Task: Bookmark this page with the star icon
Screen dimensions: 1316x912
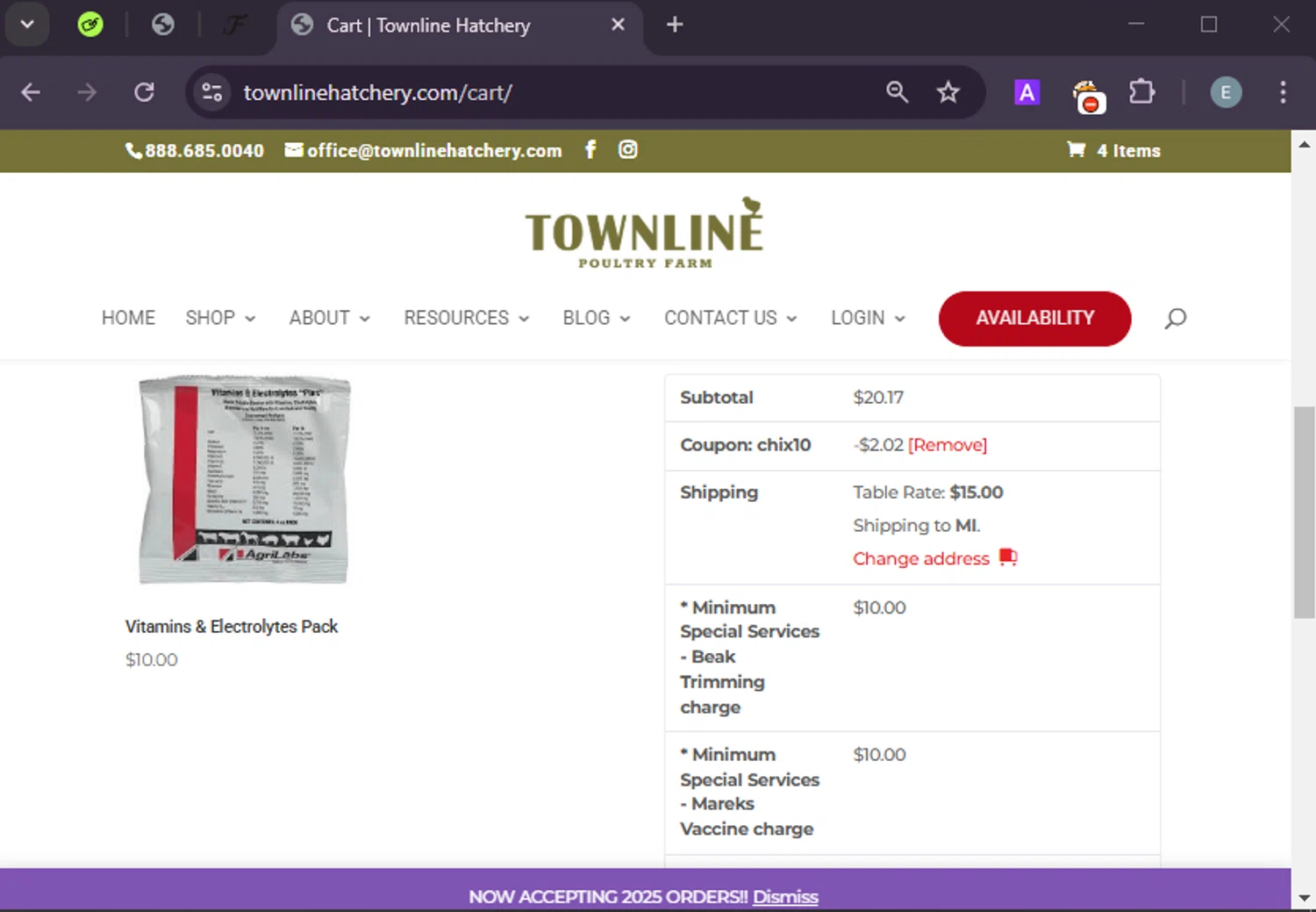Action: pos(948,92)
